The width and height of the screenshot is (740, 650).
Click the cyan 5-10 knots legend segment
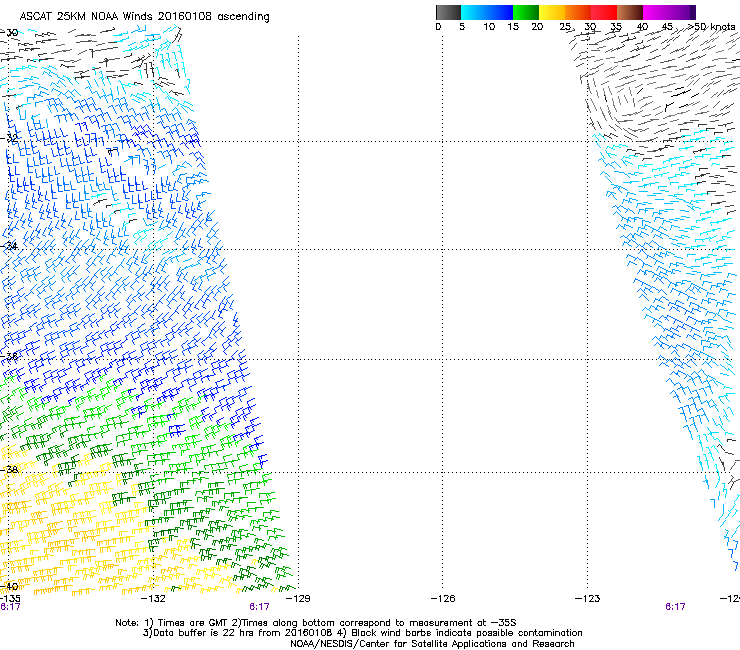pos(474,12)
